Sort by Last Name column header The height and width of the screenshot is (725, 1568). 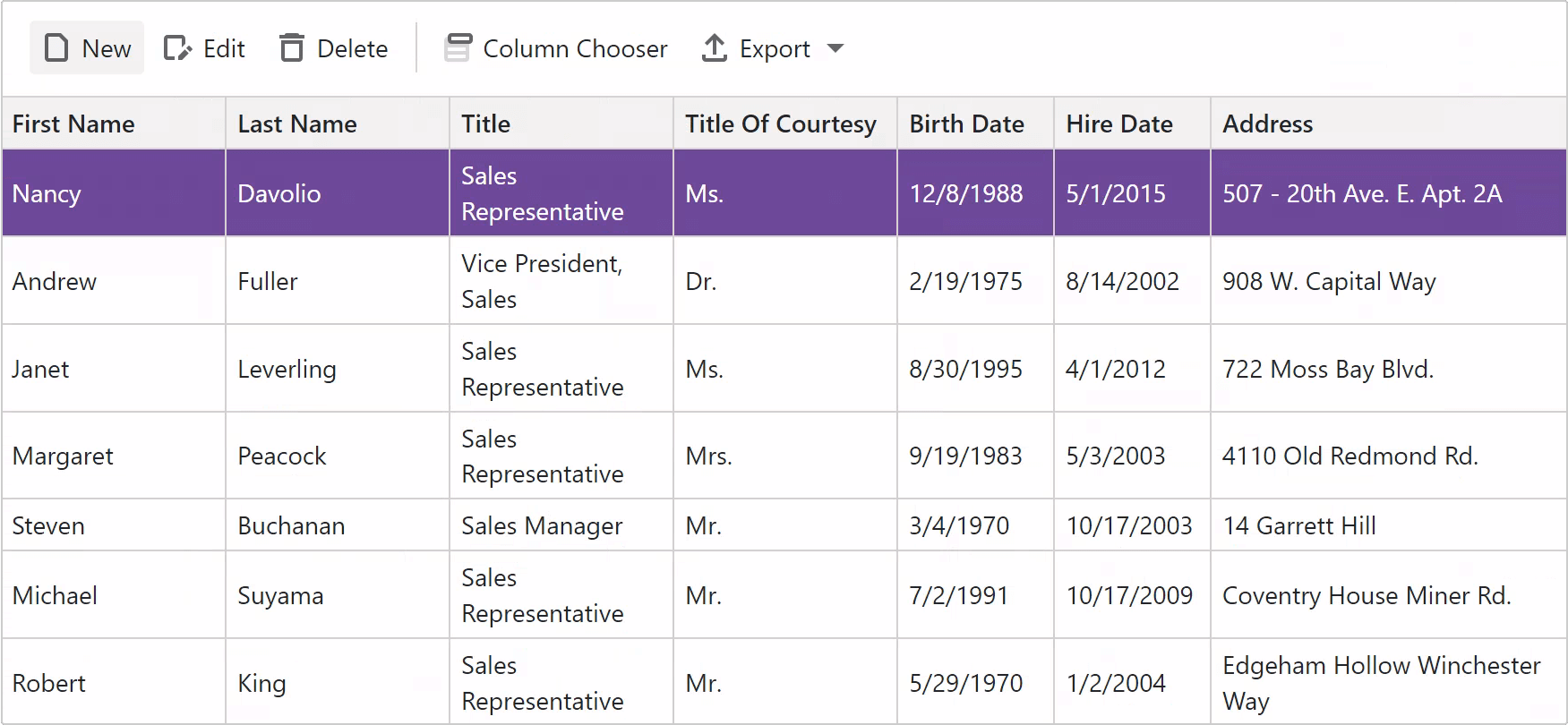coord(297,124)
